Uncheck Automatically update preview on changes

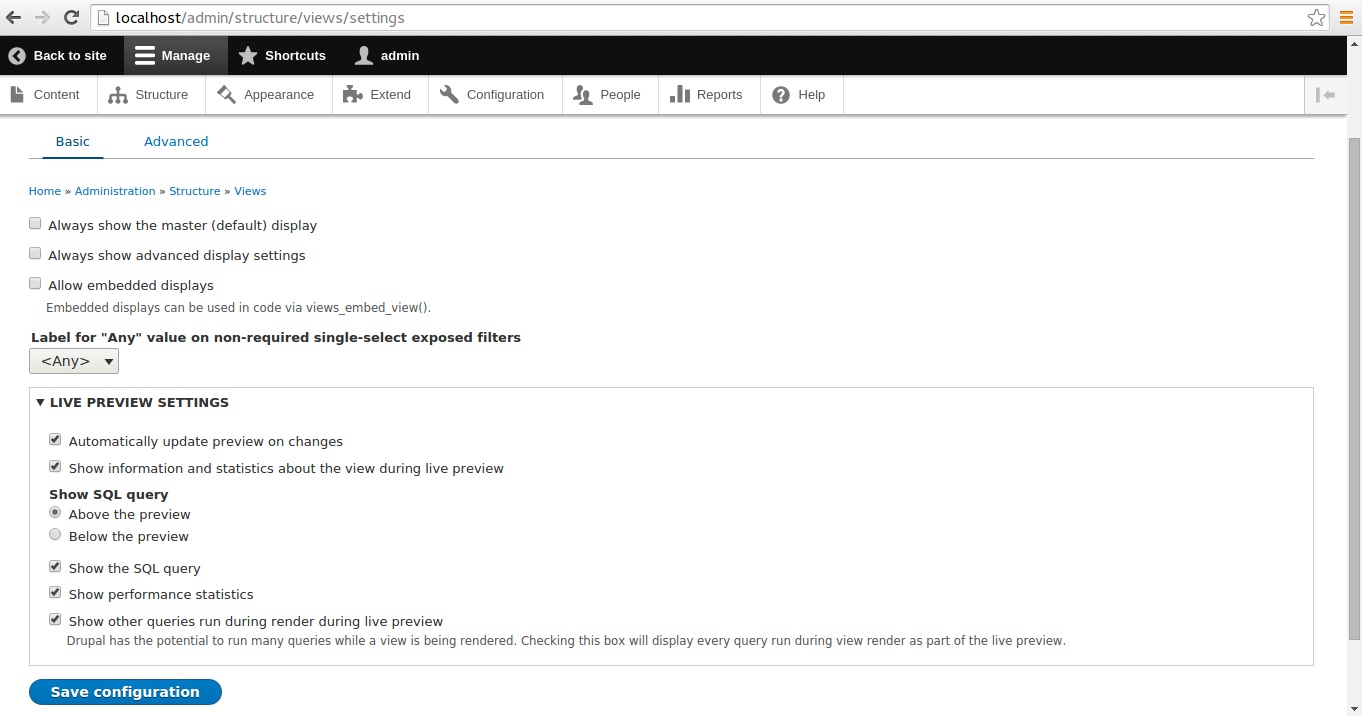click(55, 440)
